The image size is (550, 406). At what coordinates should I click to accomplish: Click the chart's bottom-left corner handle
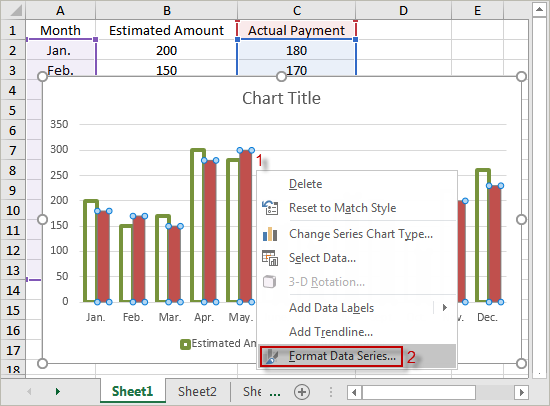(x=42, y=364)
